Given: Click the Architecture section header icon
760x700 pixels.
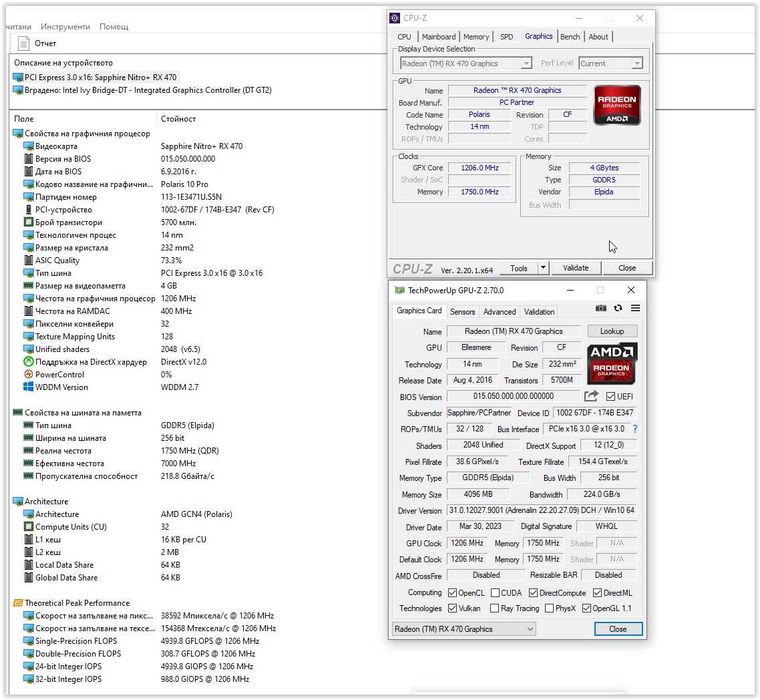Looking at the screenshot, I should (18, 501).
